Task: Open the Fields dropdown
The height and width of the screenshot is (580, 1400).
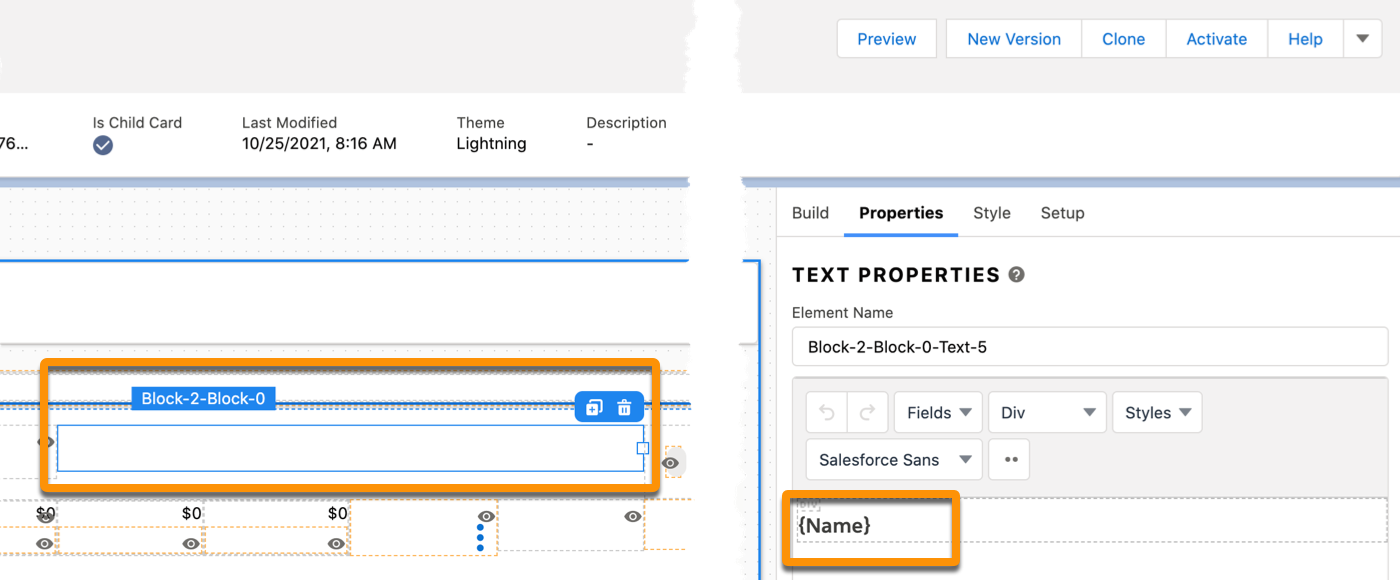Action: click(938, 412)
